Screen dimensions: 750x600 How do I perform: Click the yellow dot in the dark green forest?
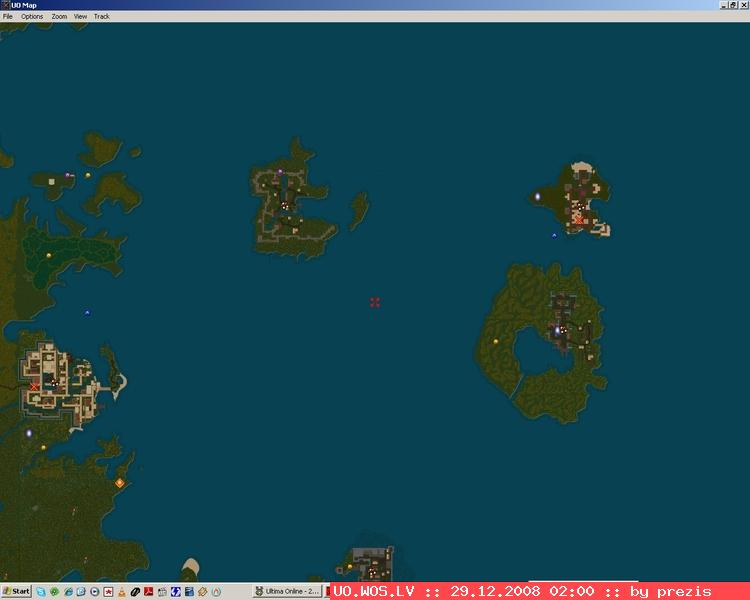pyautogui.click(x=48, y=256)
